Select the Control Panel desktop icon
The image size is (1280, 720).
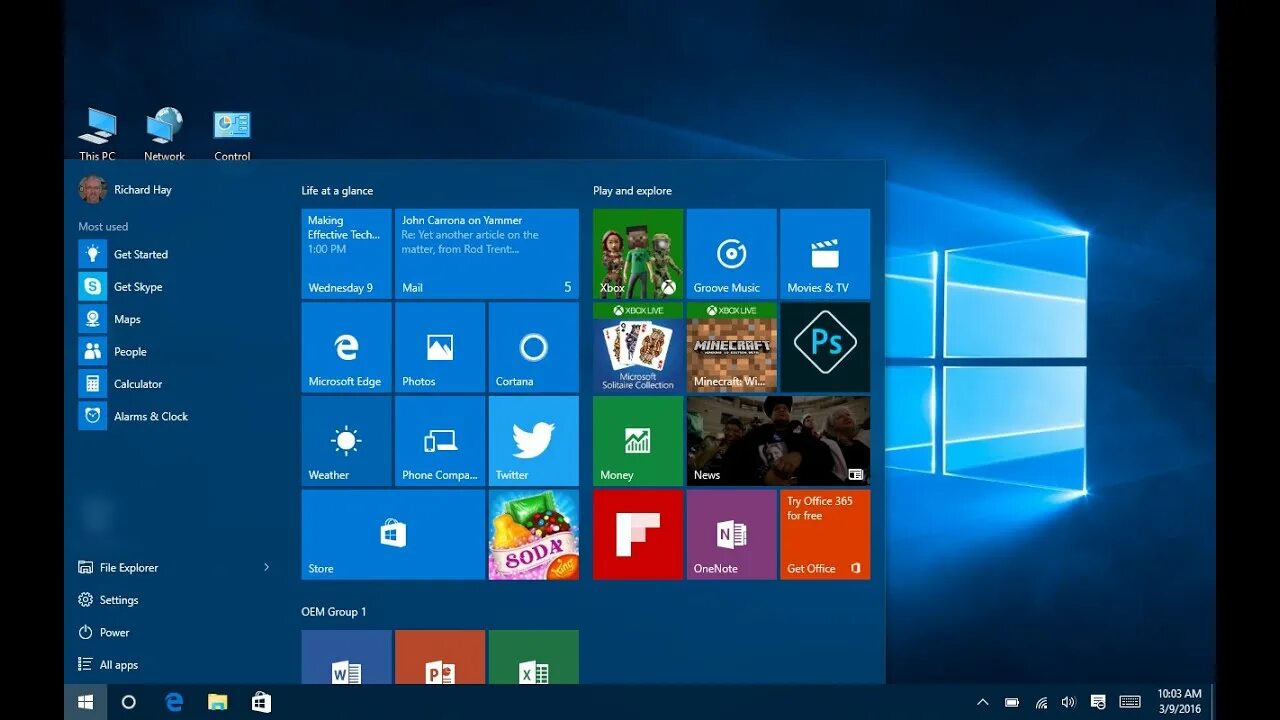tap(232, 135)
